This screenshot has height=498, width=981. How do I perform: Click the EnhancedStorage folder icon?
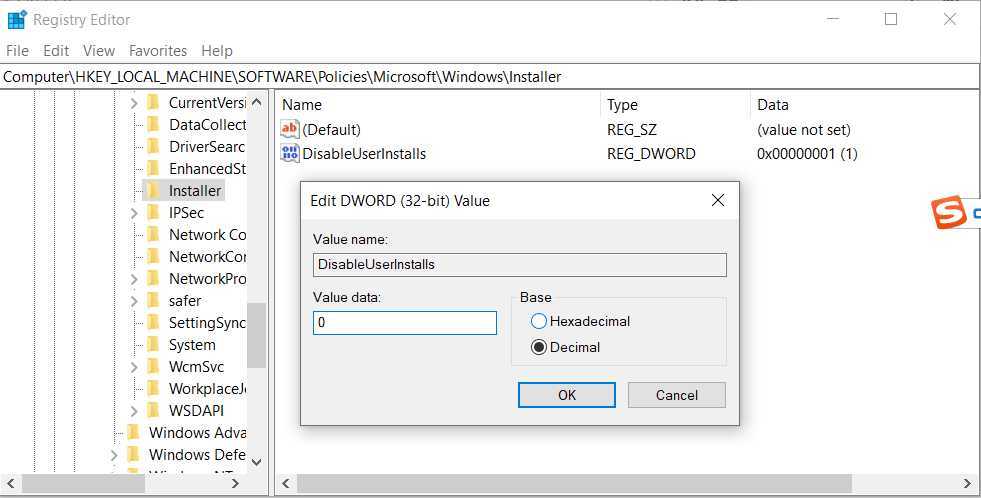pyautogui.click(x=153, y=168)
